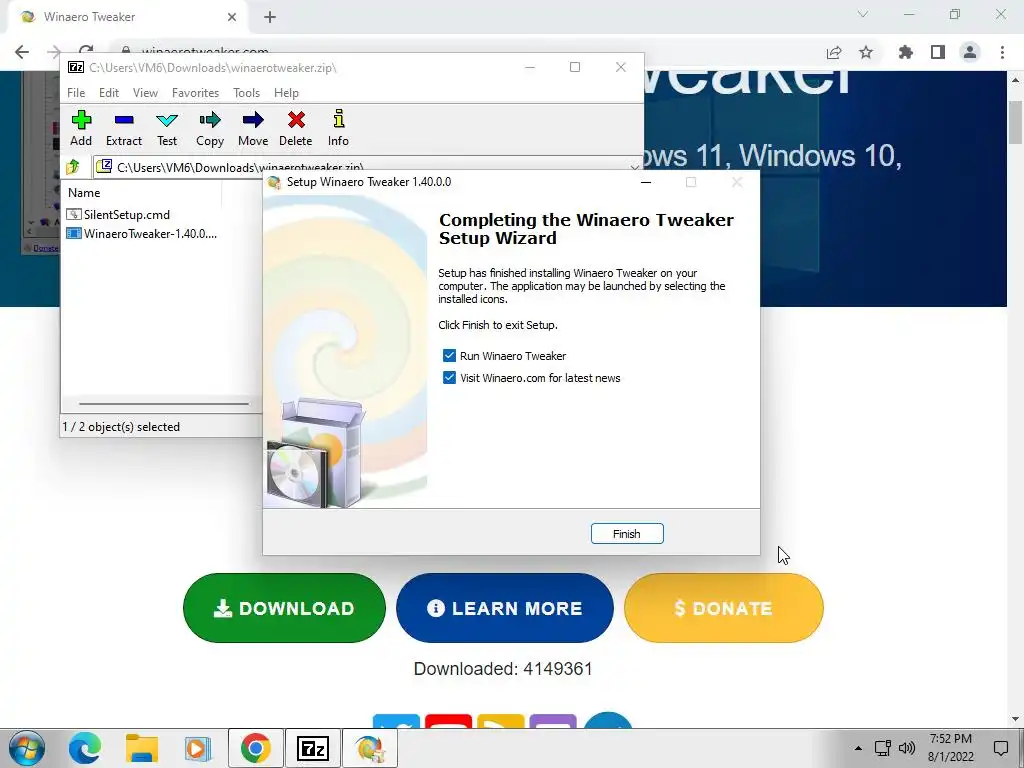Switch to 7-Zip in taskbar
The image size is (1024, 768).
coord(312,748)
